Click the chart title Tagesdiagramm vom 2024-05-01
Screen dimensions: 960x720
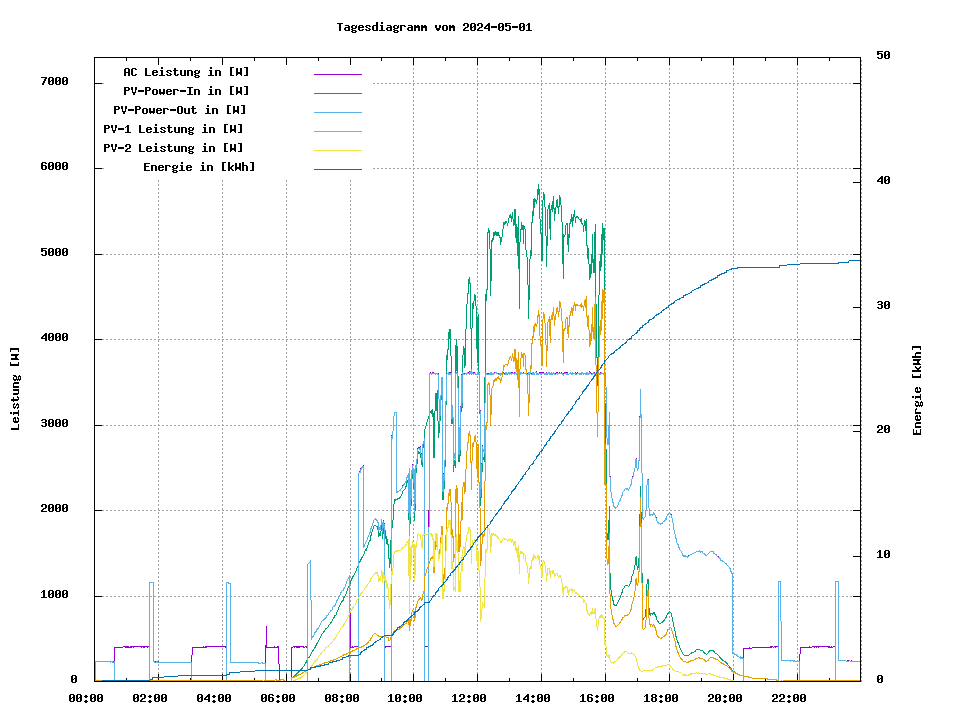coord(434,27)
